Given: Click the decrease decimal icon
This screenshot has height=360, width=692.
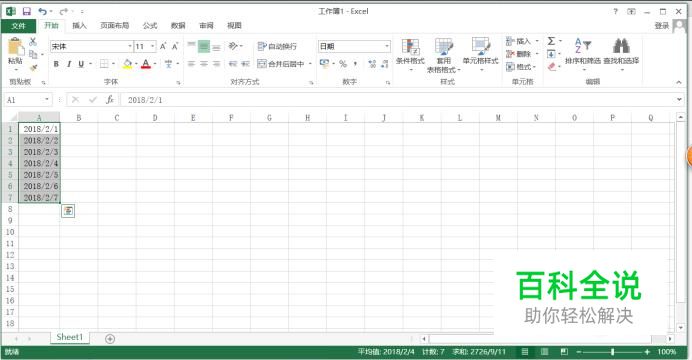Looking at the screenshot, I should click(x=385, y=64).
